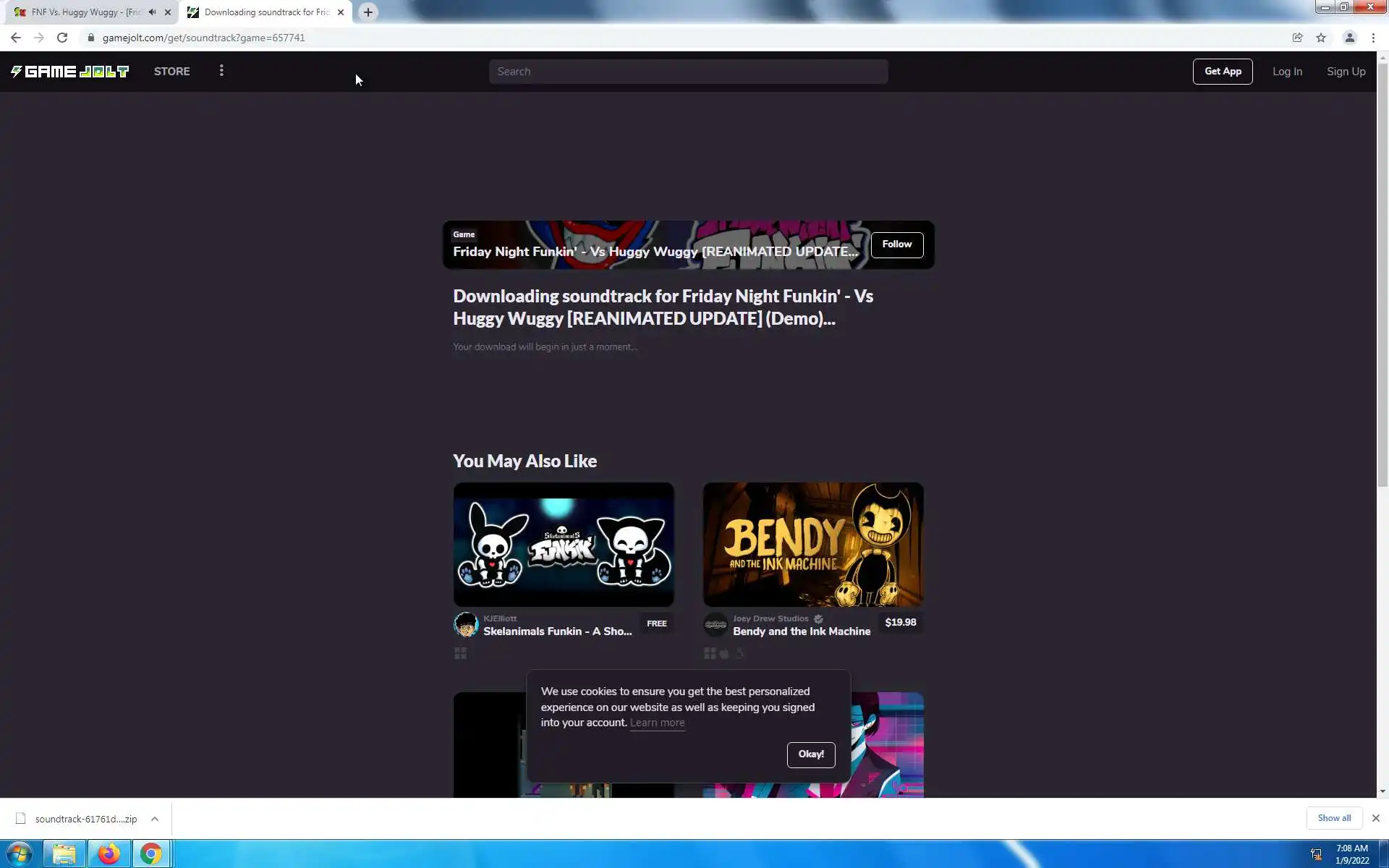
Task: Go back to previous page
Action: [16, 38]
